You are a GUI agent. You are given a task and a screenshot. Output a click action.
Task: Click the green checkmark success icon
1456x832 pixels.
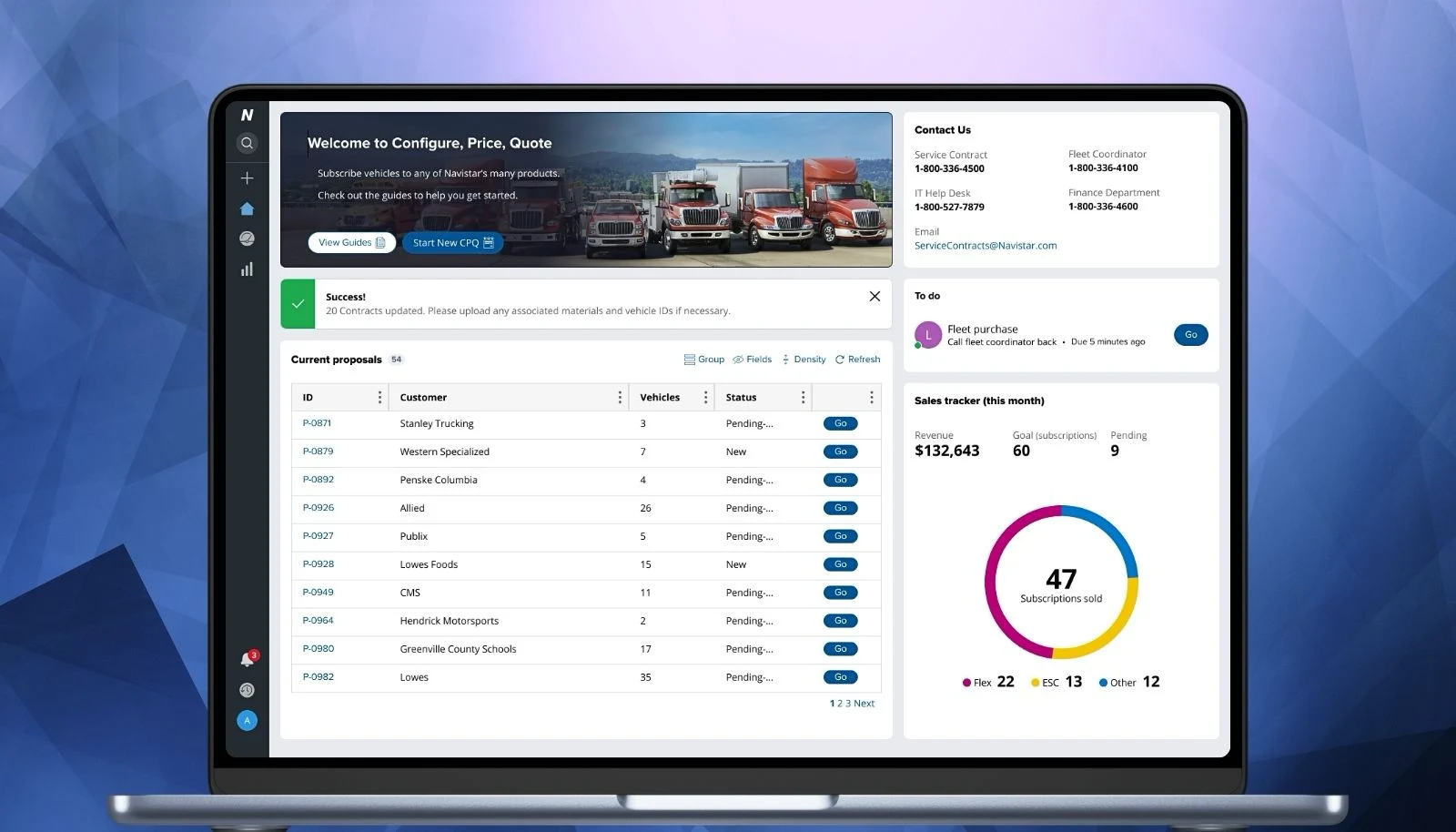point(298,303)
